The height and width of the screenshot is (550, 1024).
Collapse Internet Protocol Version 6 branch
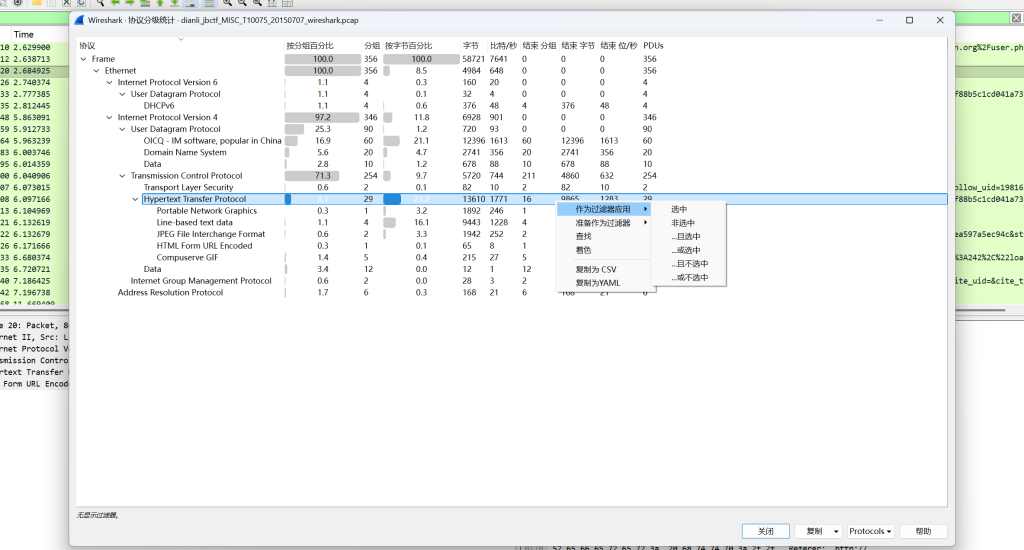point(109,83)
